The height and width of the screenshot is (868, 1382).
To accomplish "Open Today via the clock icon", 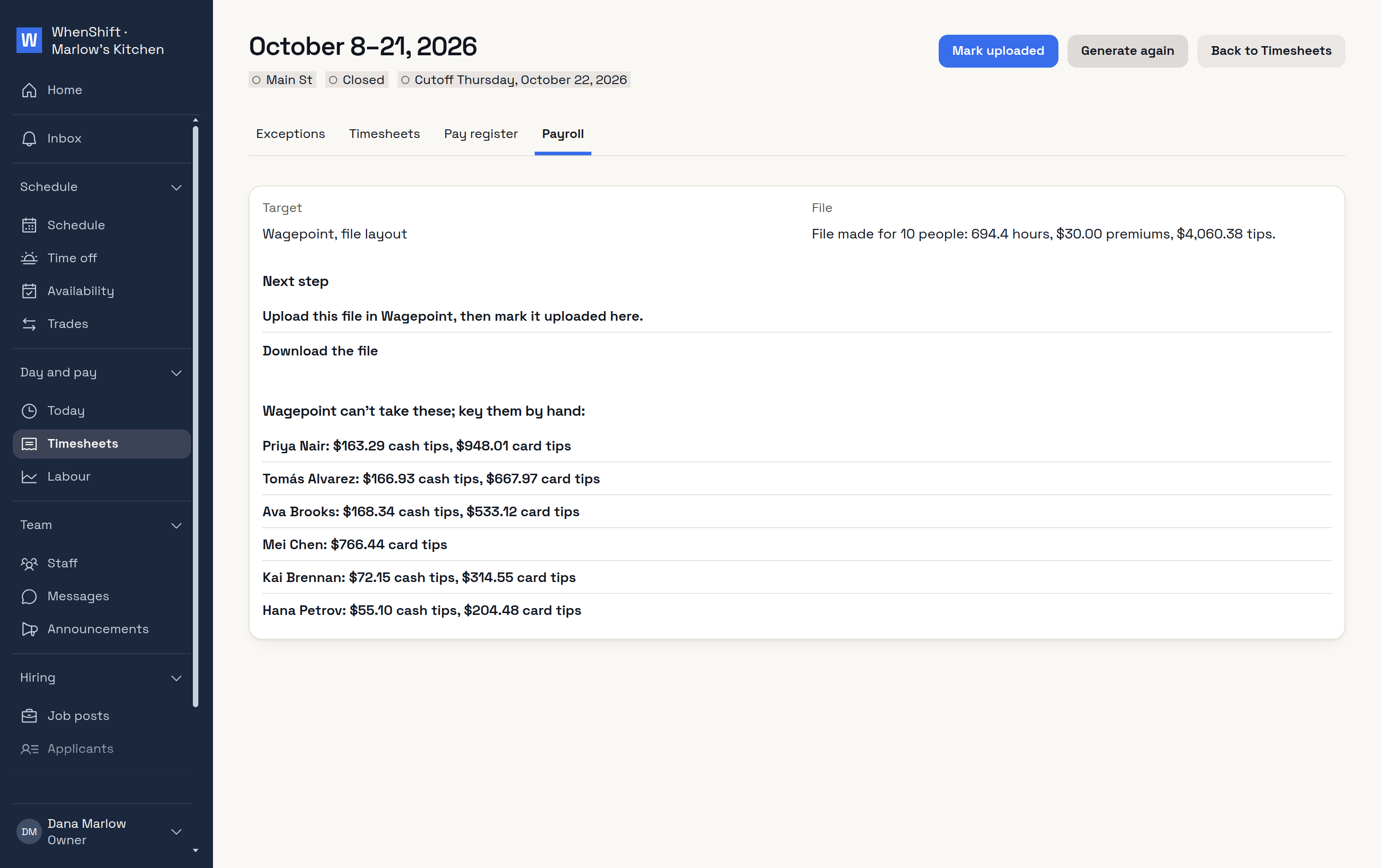I will (29, 411).
